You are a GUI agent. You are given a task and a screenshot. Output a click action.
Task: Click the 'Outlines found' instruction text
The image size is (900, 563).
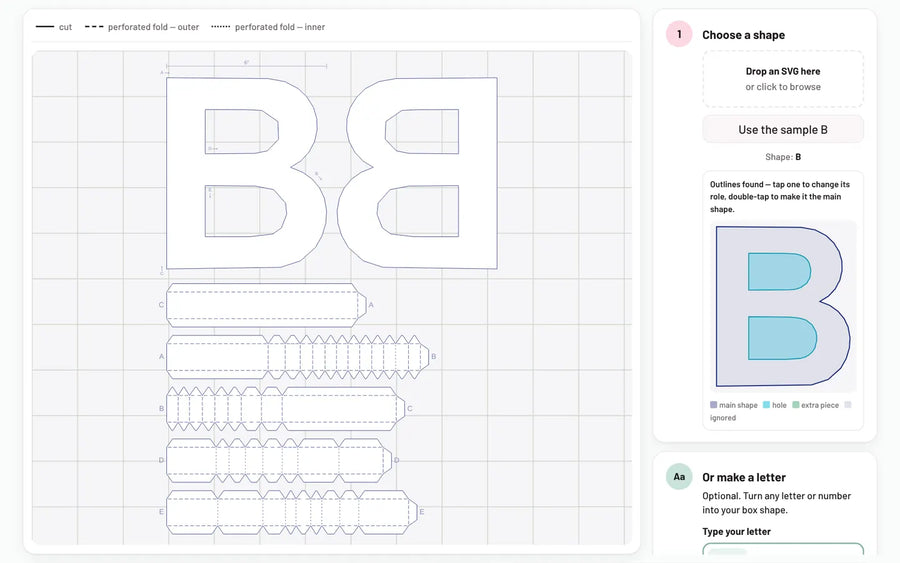tap(779, 196)
